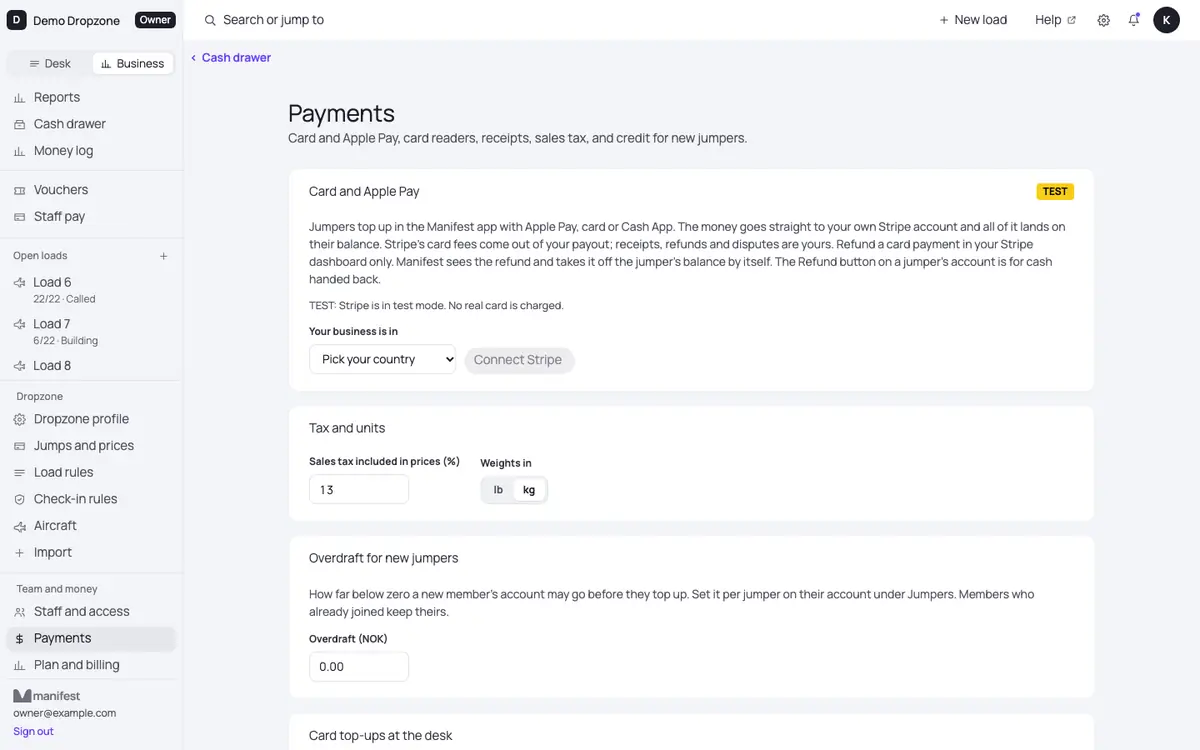The width and height of the screenshot is (1200, 750).
Task: Open the Help link
Action: click(1056, 20)
